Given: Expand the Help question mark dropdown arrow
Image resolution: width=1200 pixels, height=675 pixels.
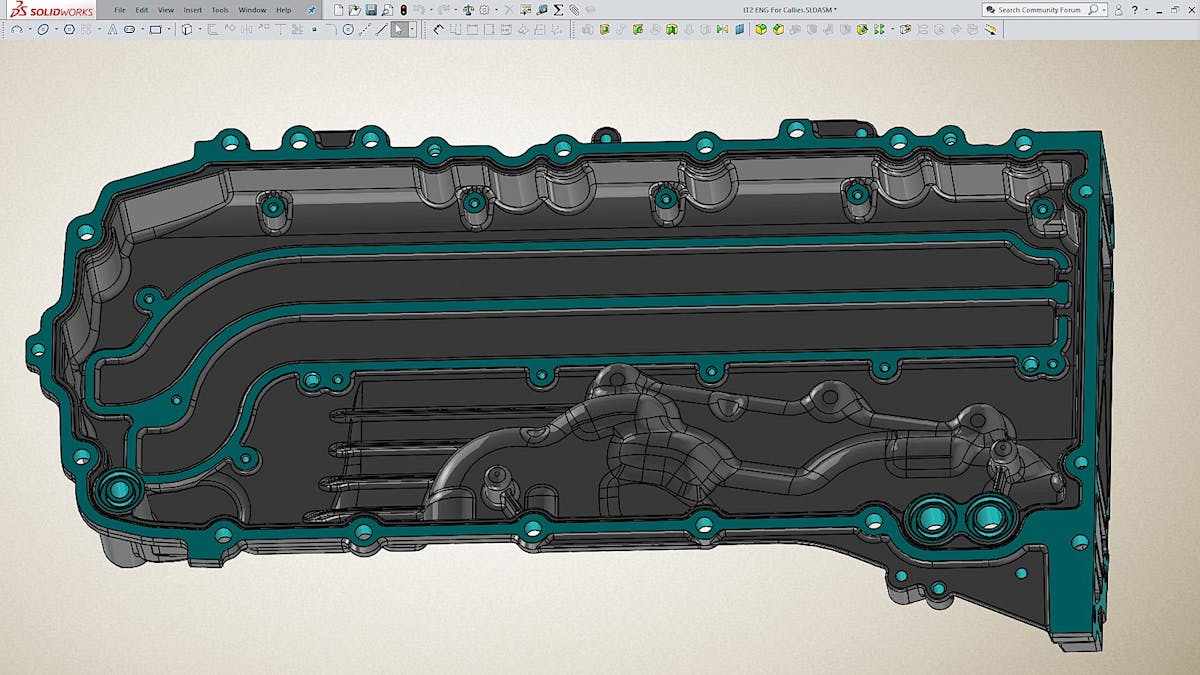Looking at the screenshot, I should 1146,9.
